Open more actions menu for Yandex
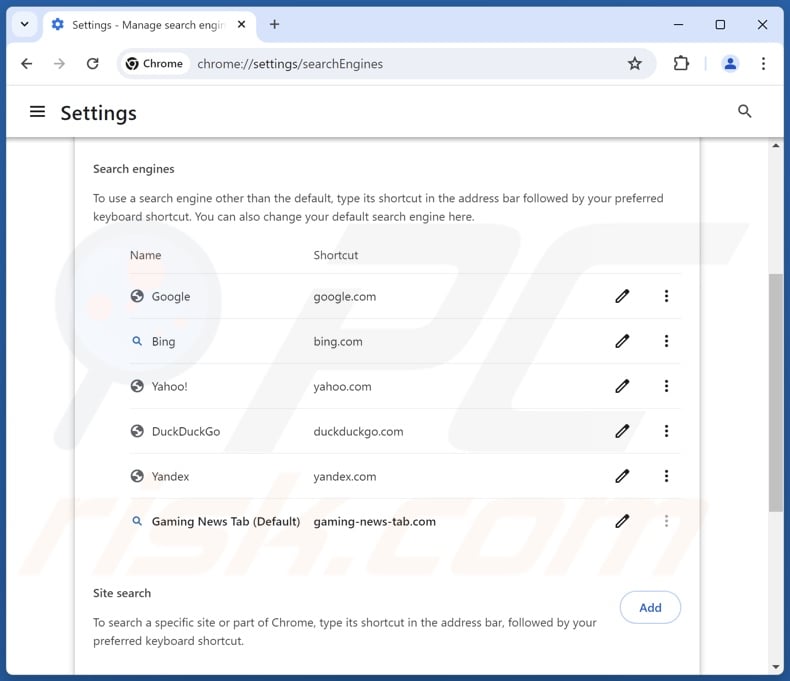 click(666, 476)
